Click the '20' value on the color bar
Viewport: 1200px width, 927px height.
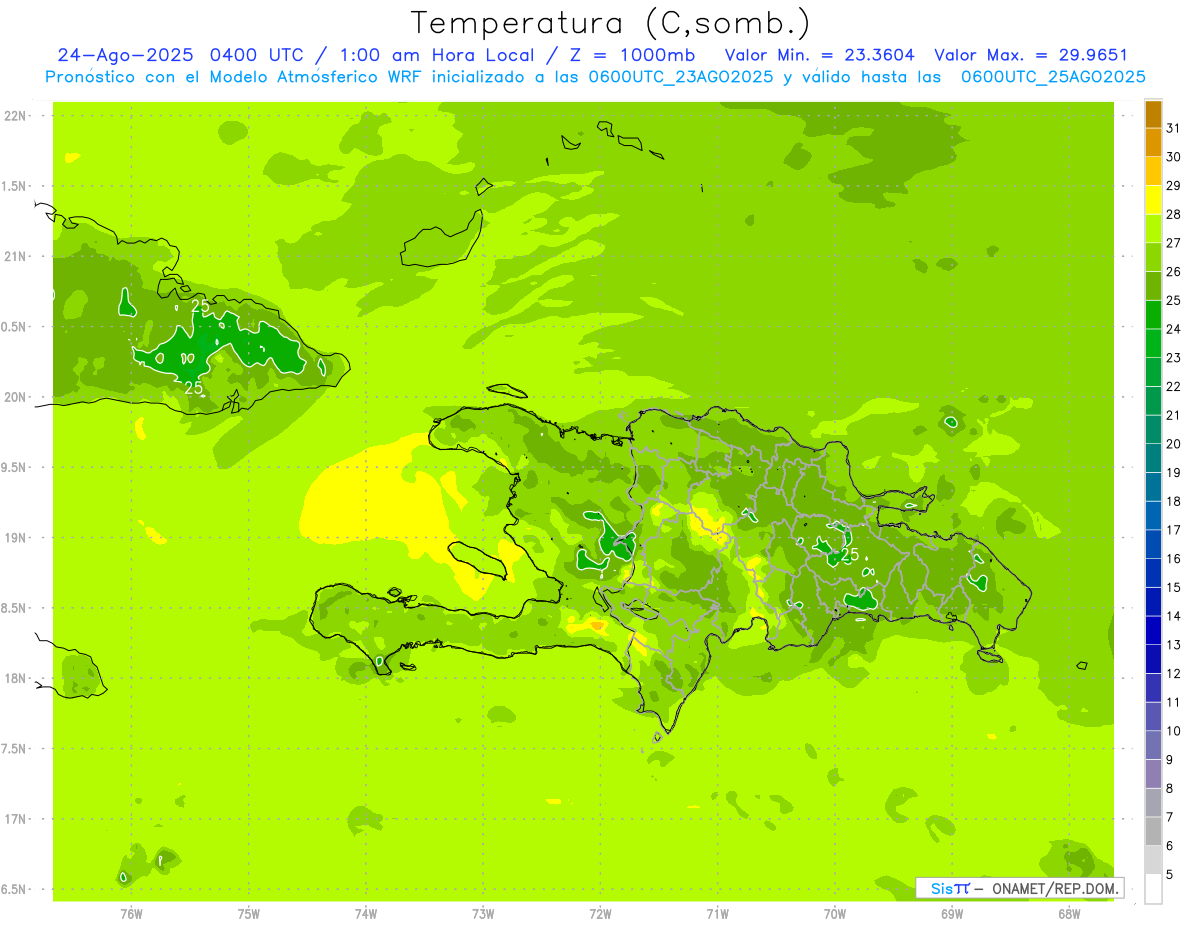click(x=1173, y=443)
